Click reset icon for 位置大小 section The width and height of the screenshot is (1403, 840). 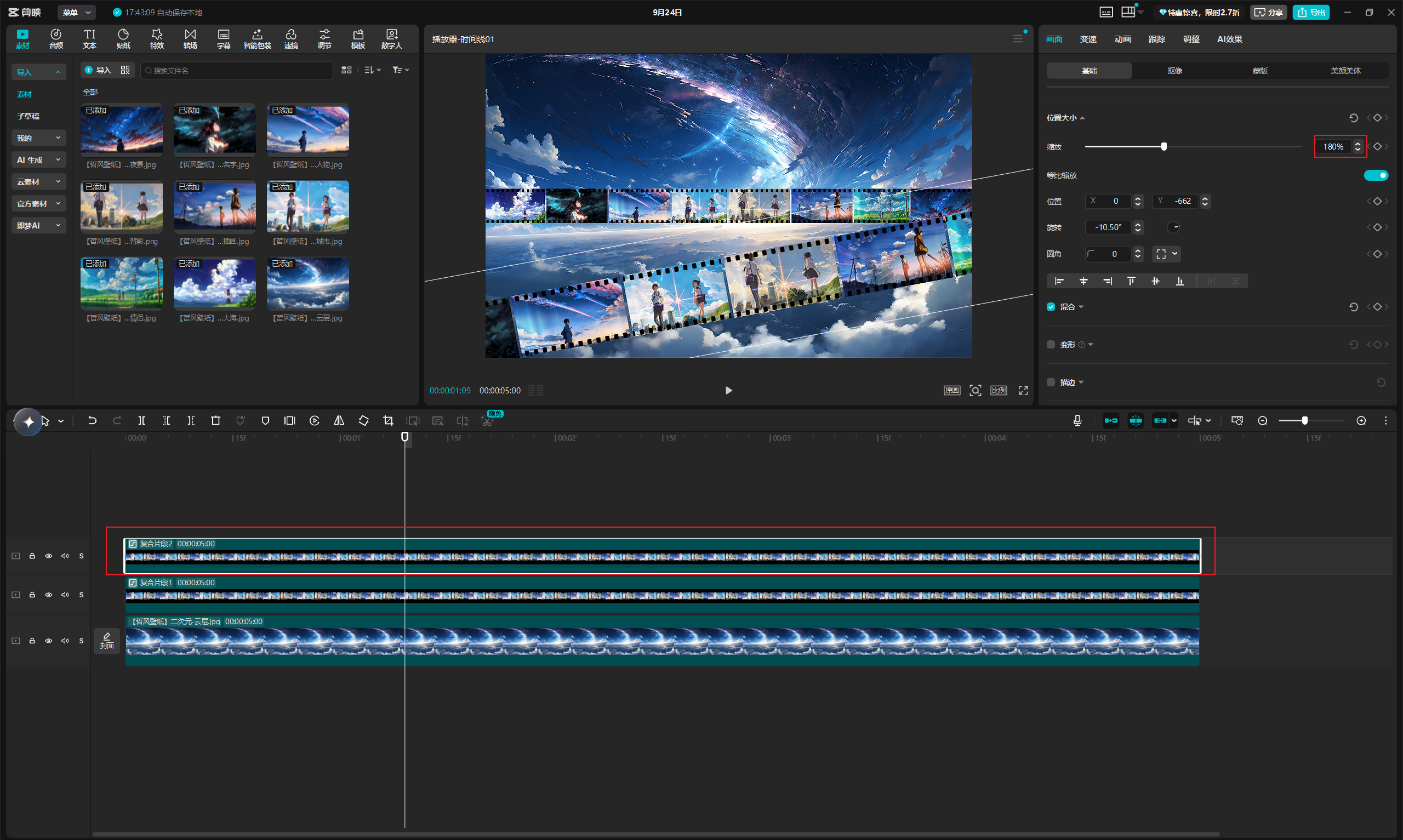tap(1353, 118)
